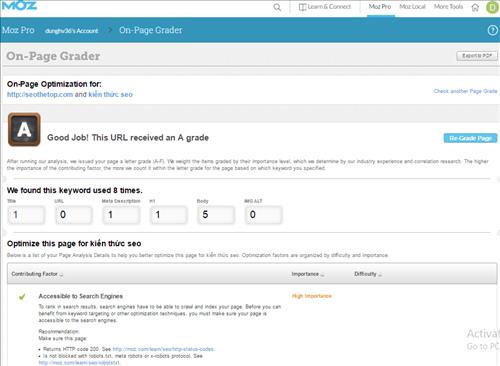
Task: Open the account selector in the breadcrumb
Action: pos(71,31)
